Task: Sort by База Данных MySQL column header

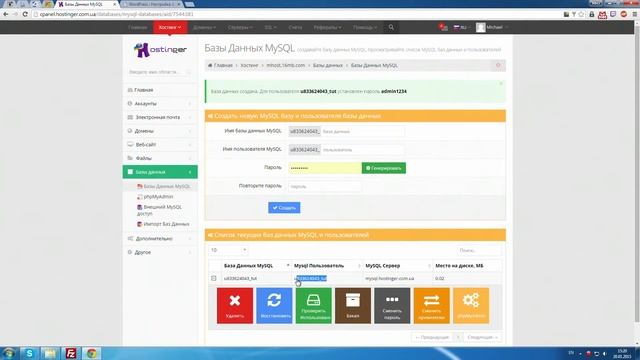Action: click(256, 266)
